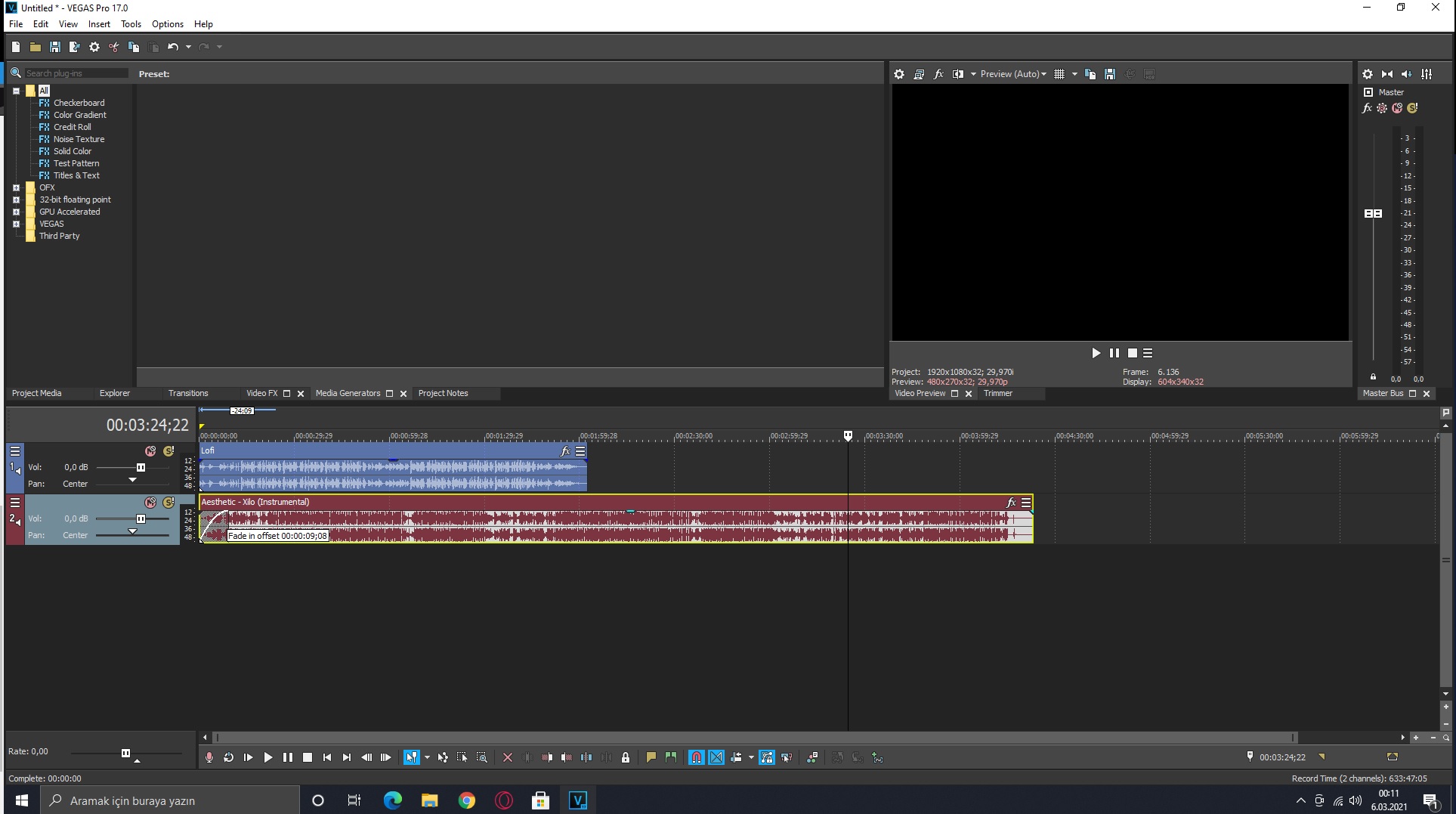Open a project with folder icon

[35, 47]
